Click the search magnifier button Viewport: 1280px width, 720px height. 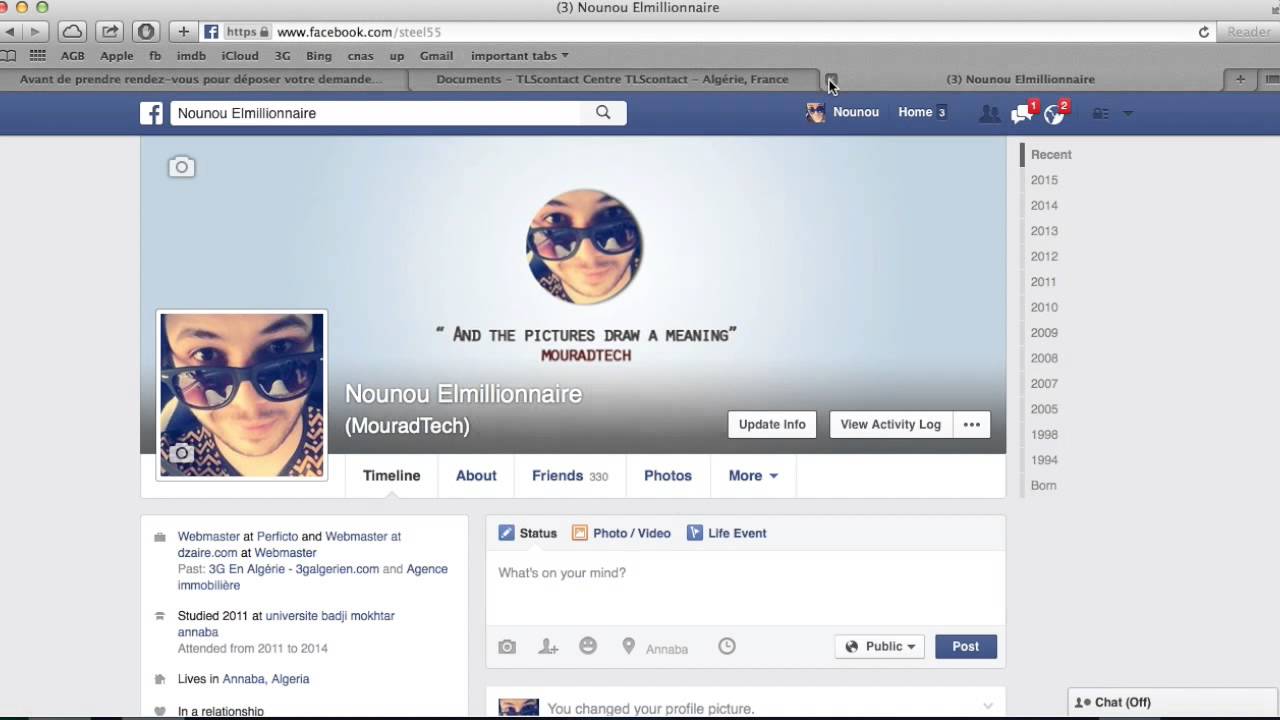pos(603,113)
